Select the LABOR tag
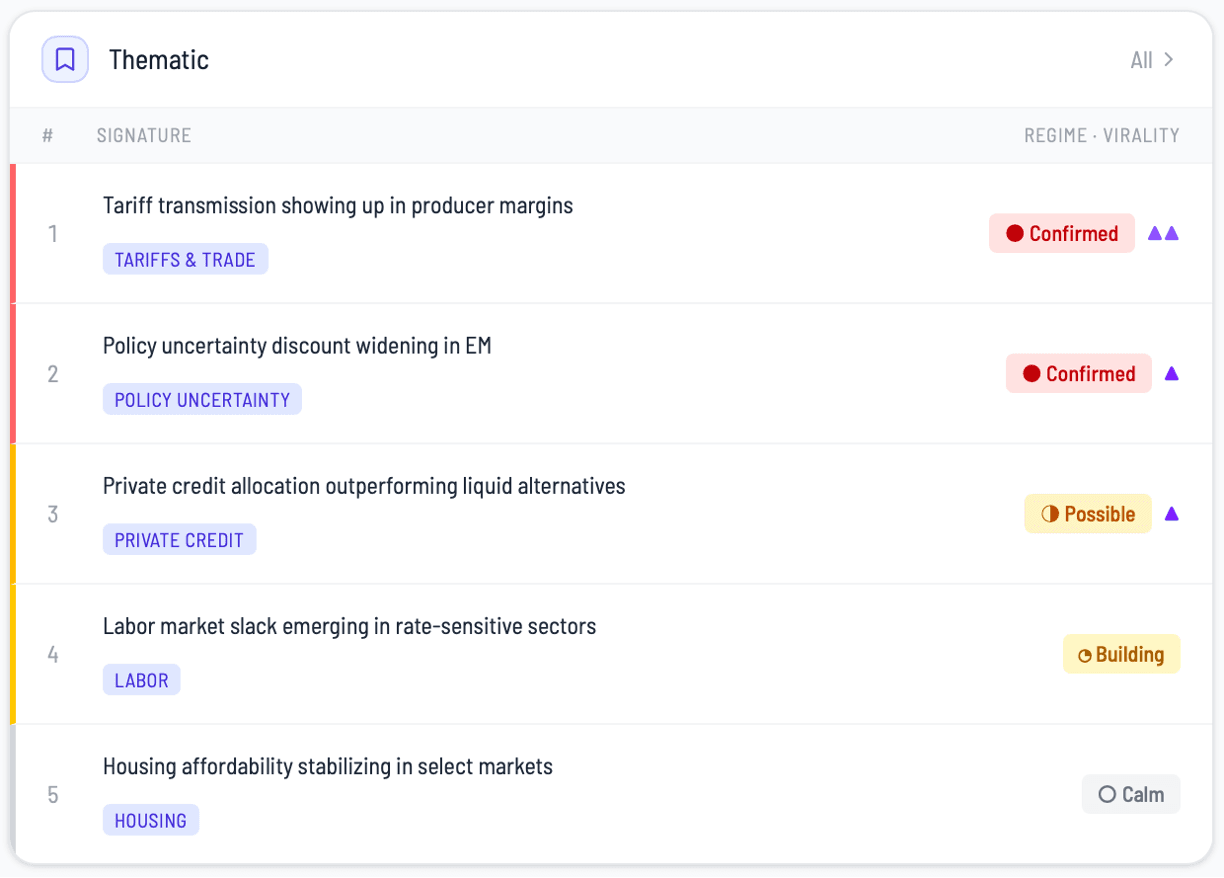 [x=141, y=680]
